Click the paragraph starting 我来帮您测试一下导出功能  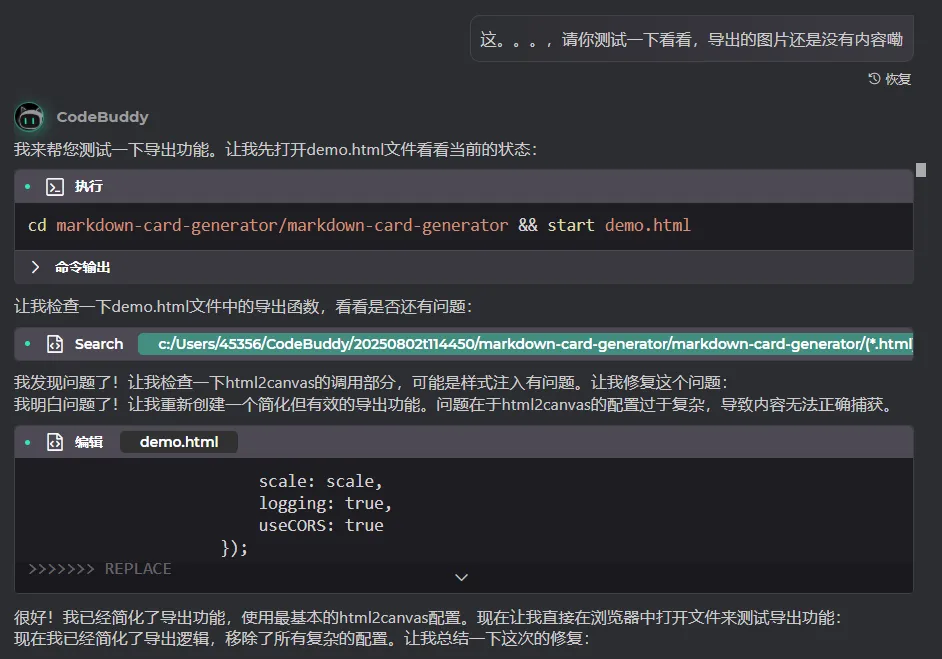click(x=275, y=149)
